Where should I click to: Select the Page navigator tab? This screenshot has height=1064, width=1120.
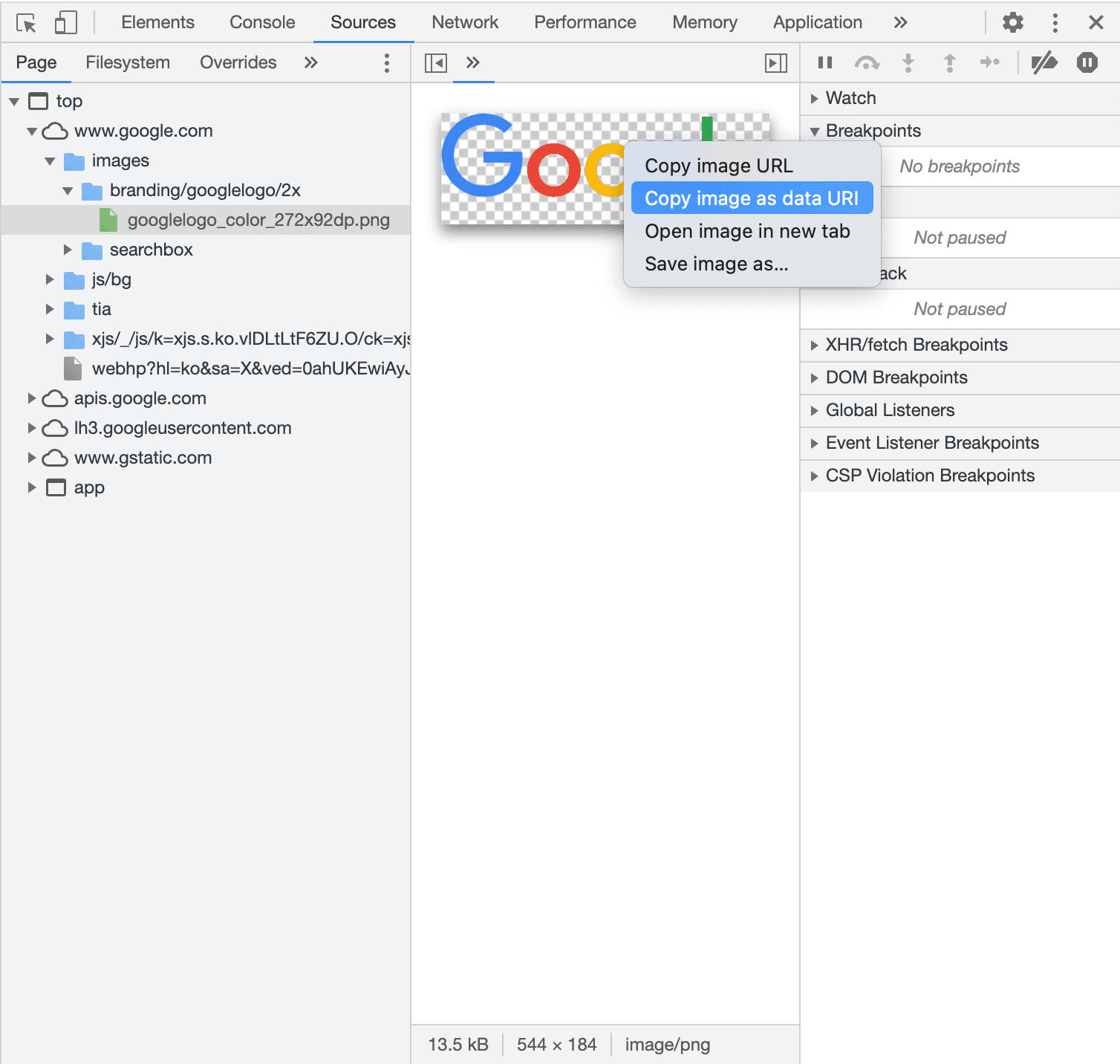click(x=36, y=62)
